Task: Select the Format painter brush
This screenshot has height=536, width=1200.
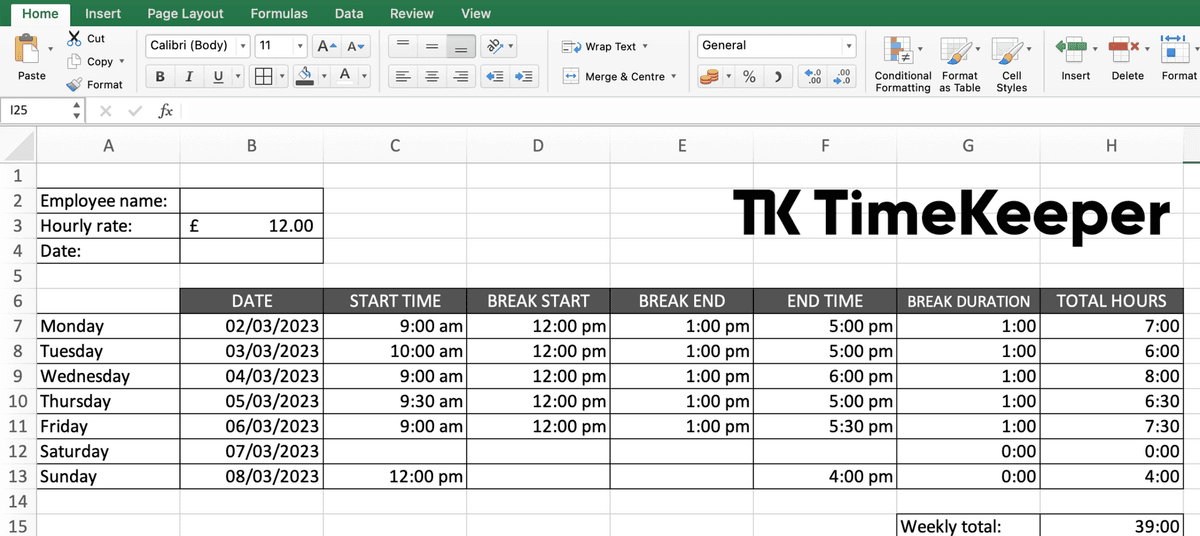Action: tap(74, 85)
